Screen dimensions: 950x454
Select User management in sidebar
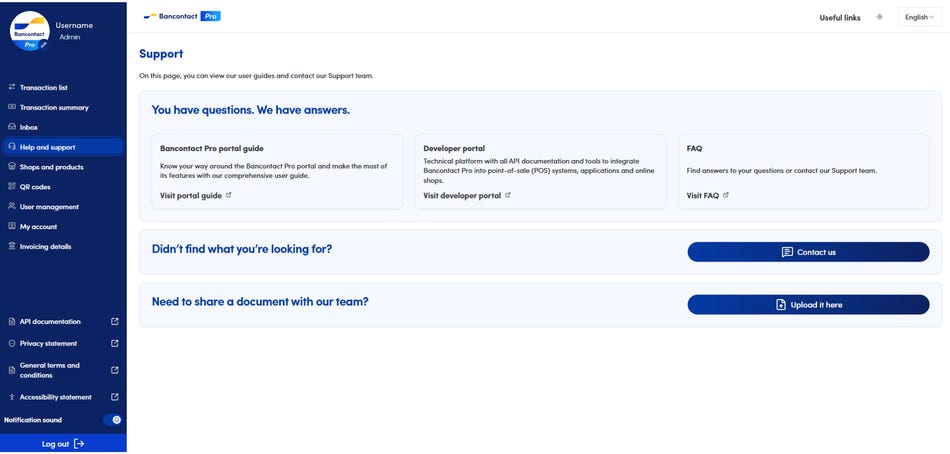point(49,207)
